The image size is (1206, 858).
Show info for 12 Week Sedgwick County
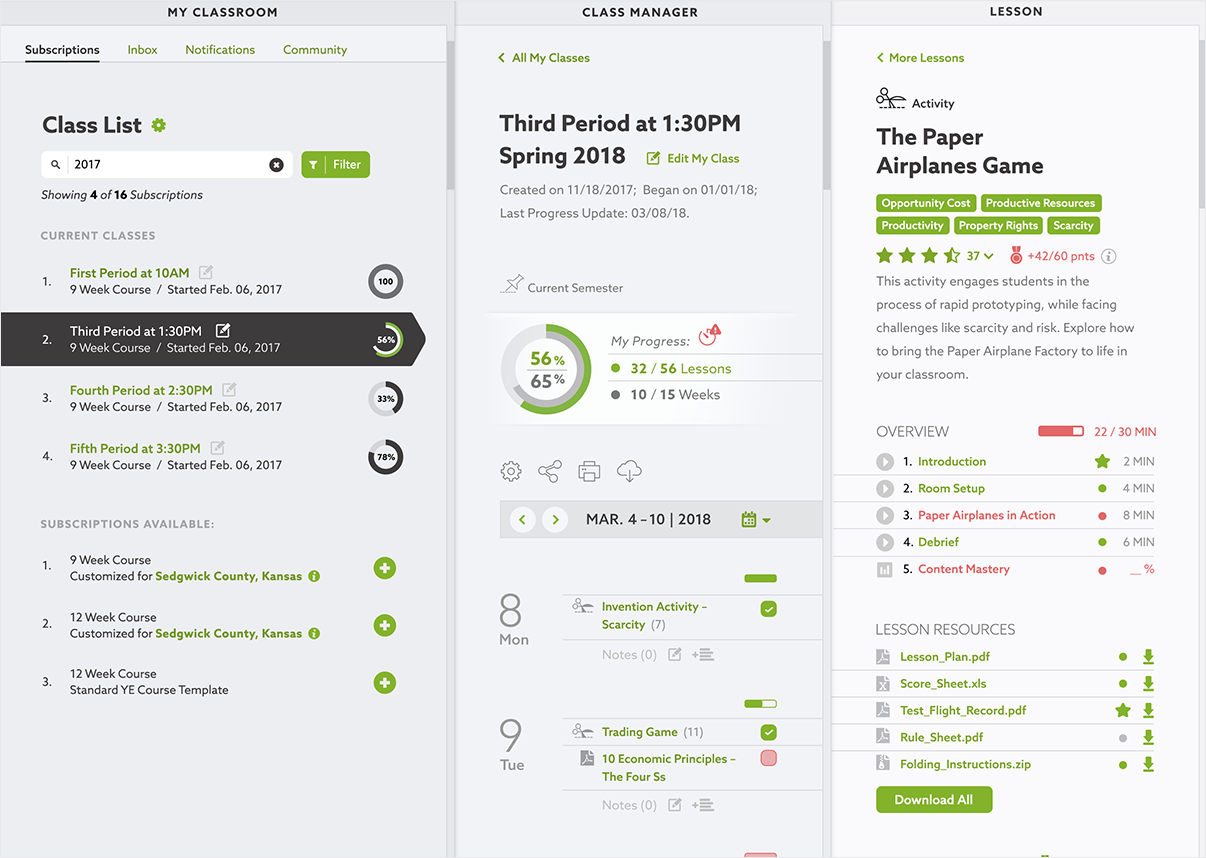point(314,633)
